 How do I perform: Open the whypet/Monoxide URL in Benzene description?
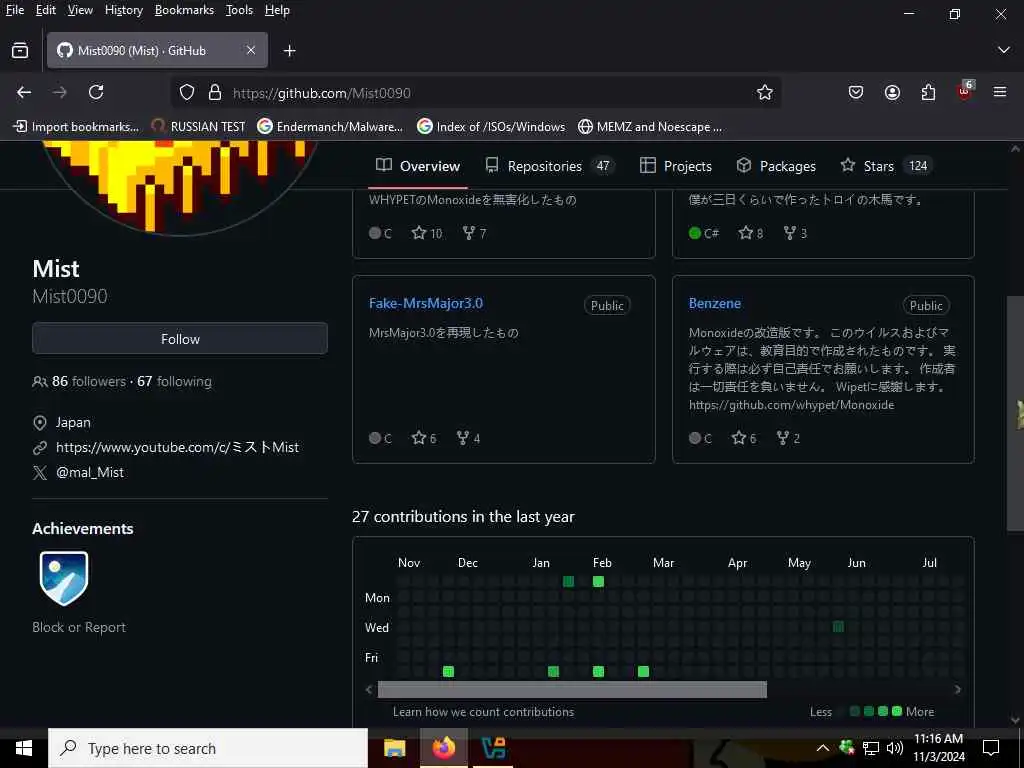click(x=792, y=405)
